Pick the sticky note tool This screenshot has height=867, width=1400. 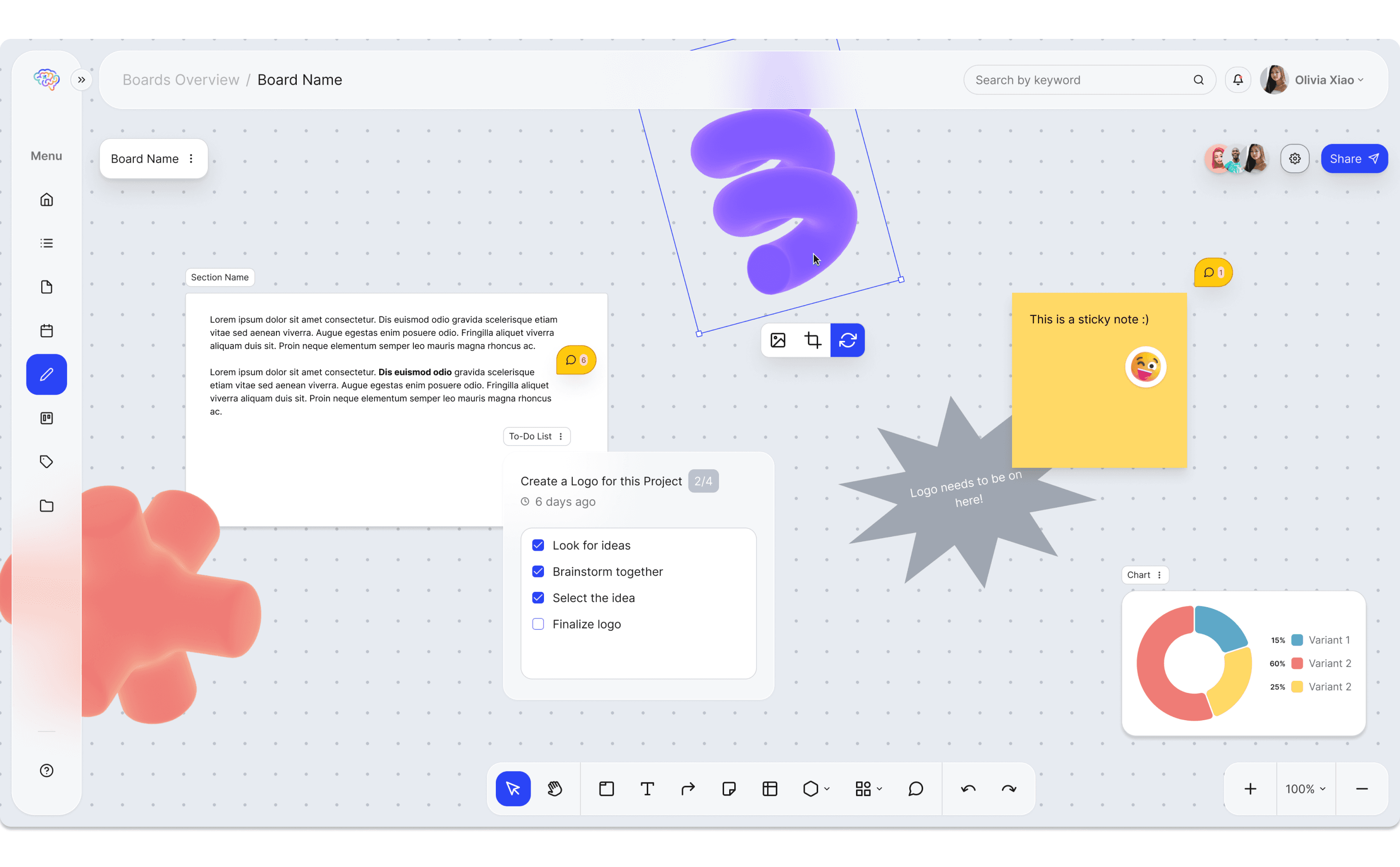[x=729, y=789]
